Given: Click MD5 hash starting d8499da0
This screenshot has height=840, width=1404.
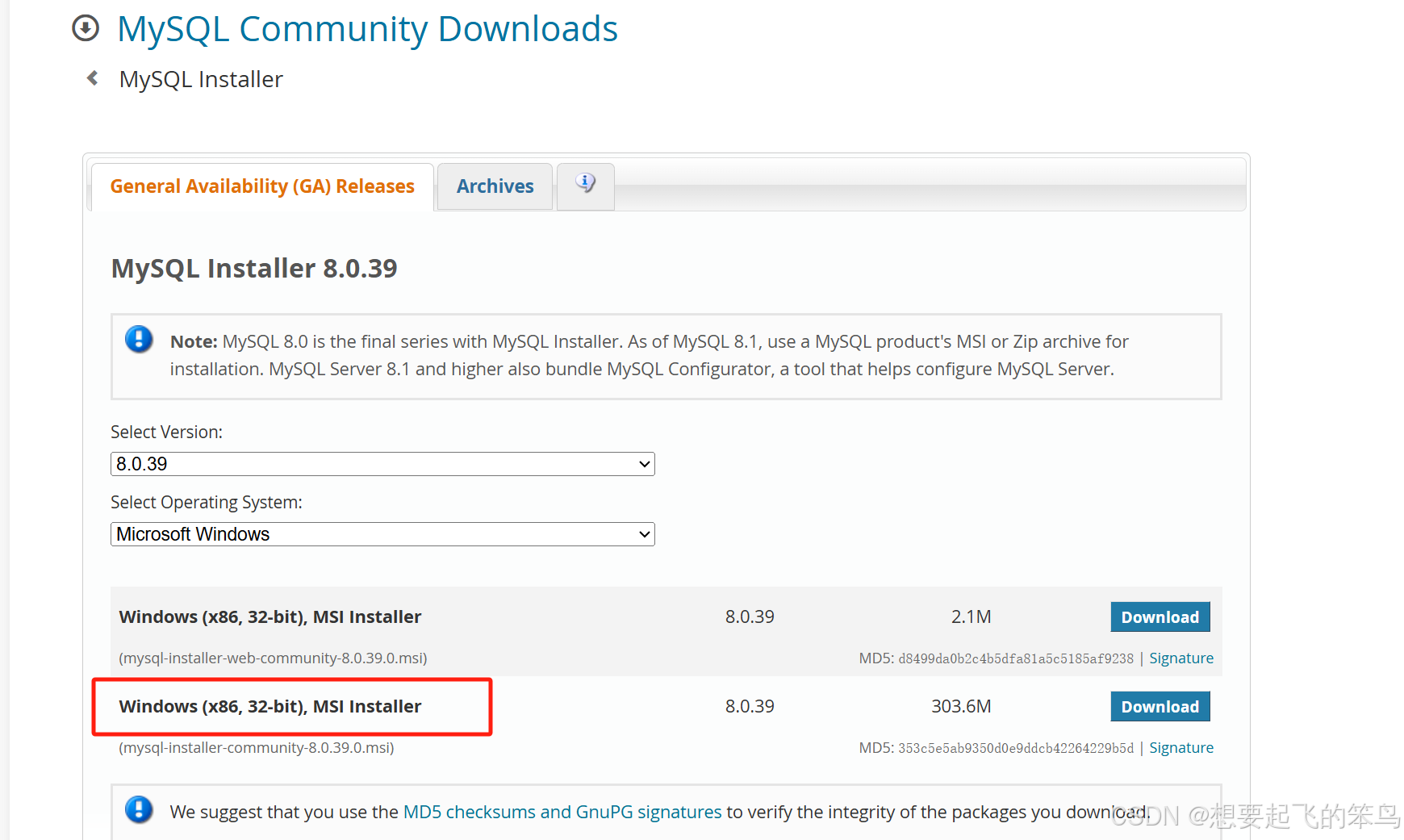Looking at the screenshot, I should point(1016,659).
